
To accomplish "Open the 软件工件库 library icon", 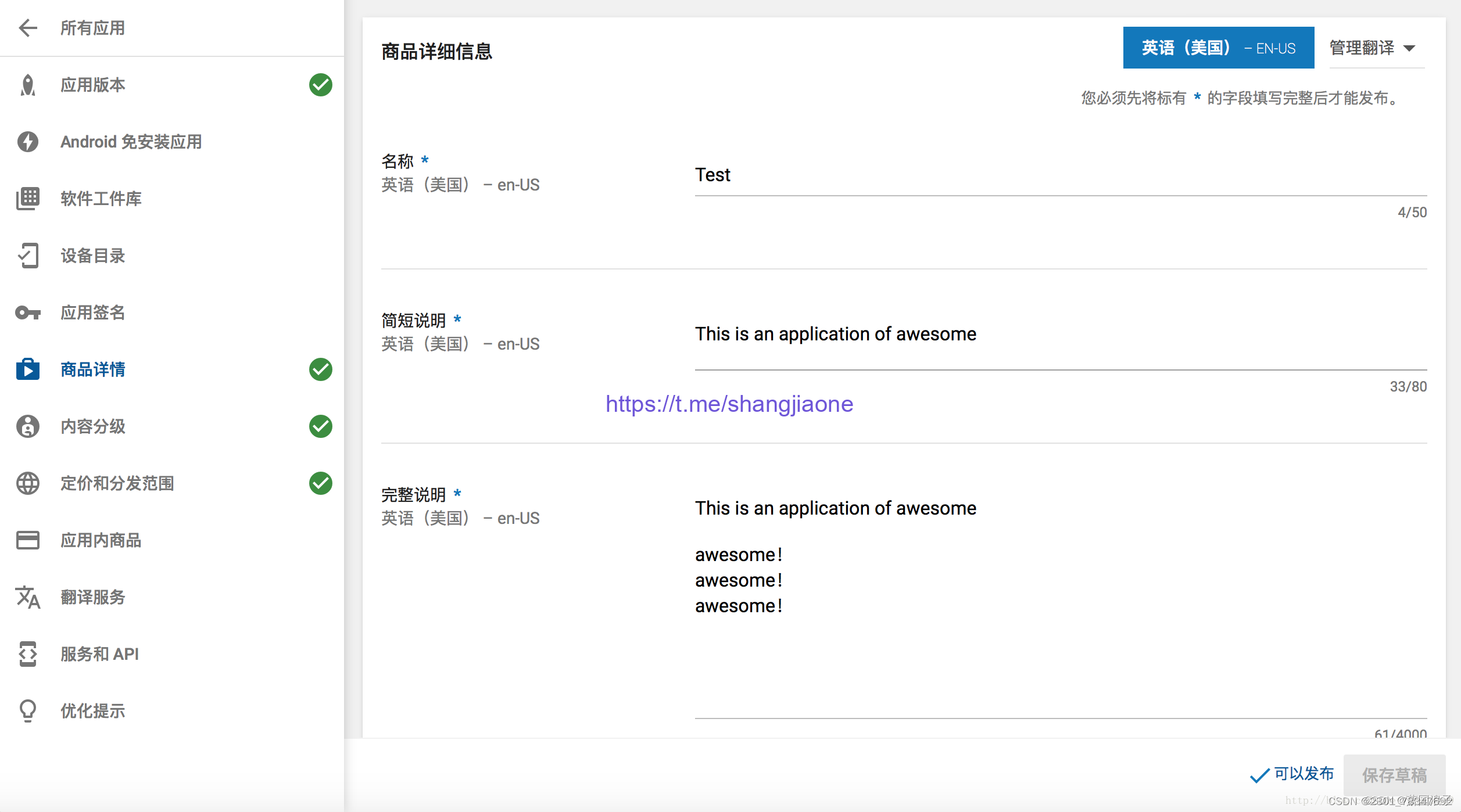I will (27, 199).
